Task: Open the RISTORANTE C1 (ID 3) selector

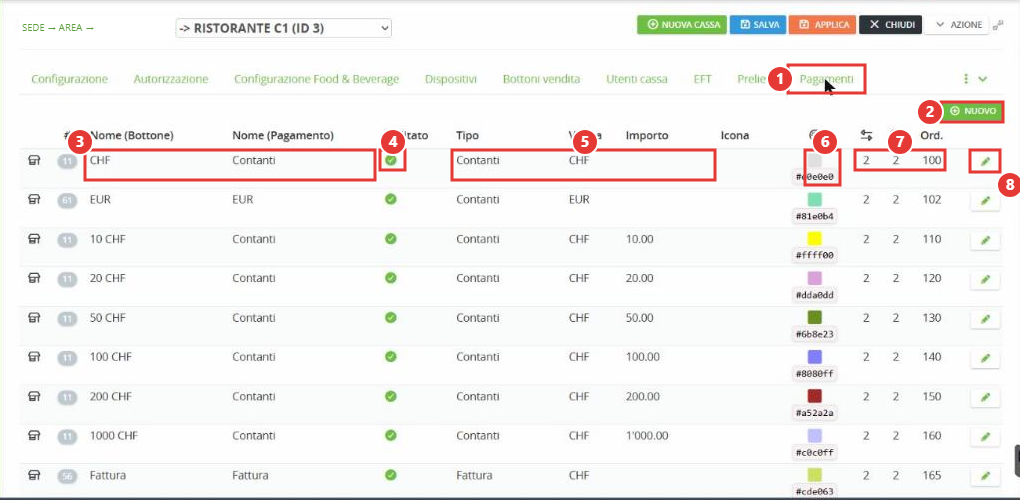Action: pyautogui.click(x=284, y=28)
